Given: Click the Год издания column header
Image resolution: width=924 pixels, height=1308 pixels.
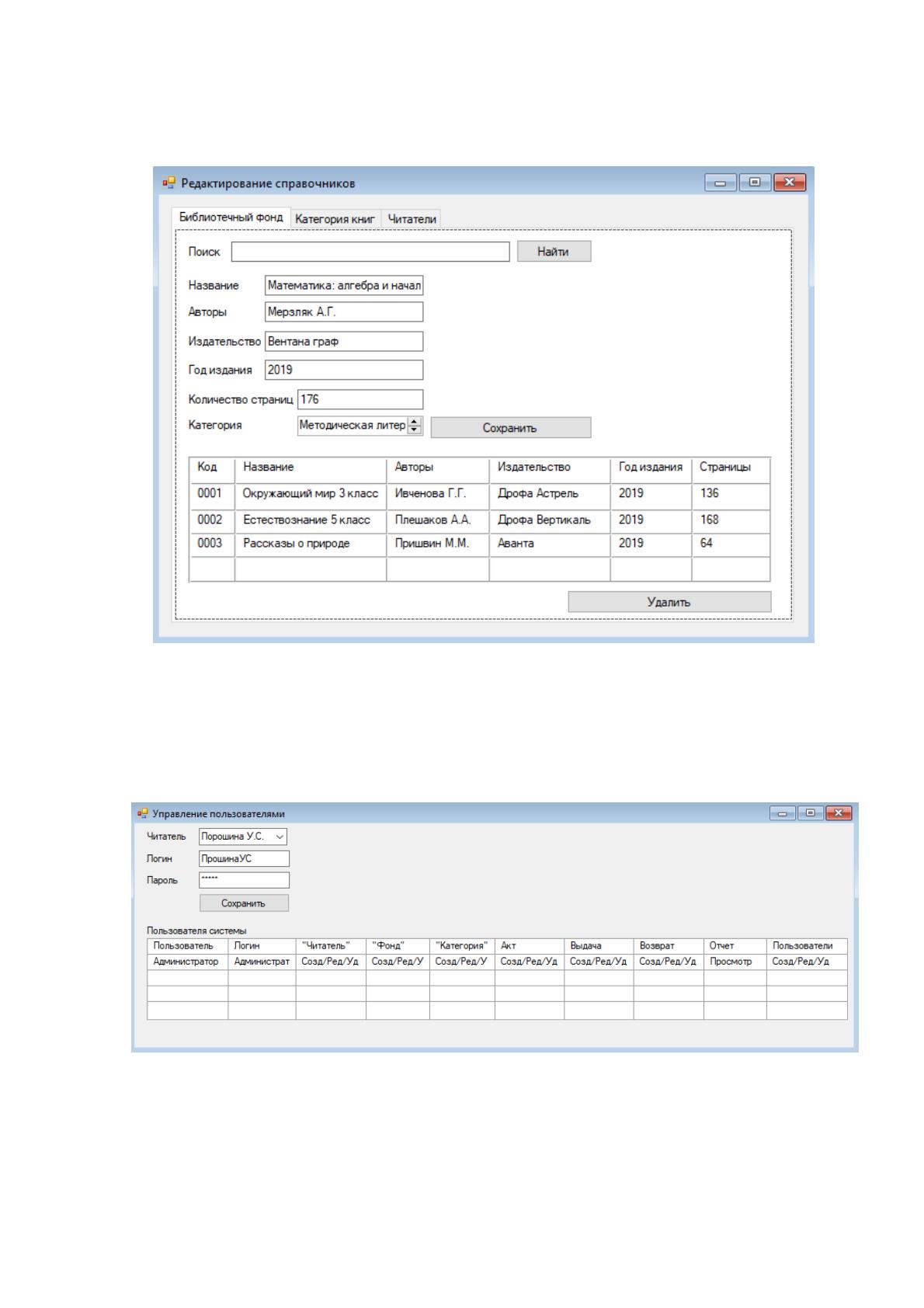Looking at the screenshot, I should [651, 468].
